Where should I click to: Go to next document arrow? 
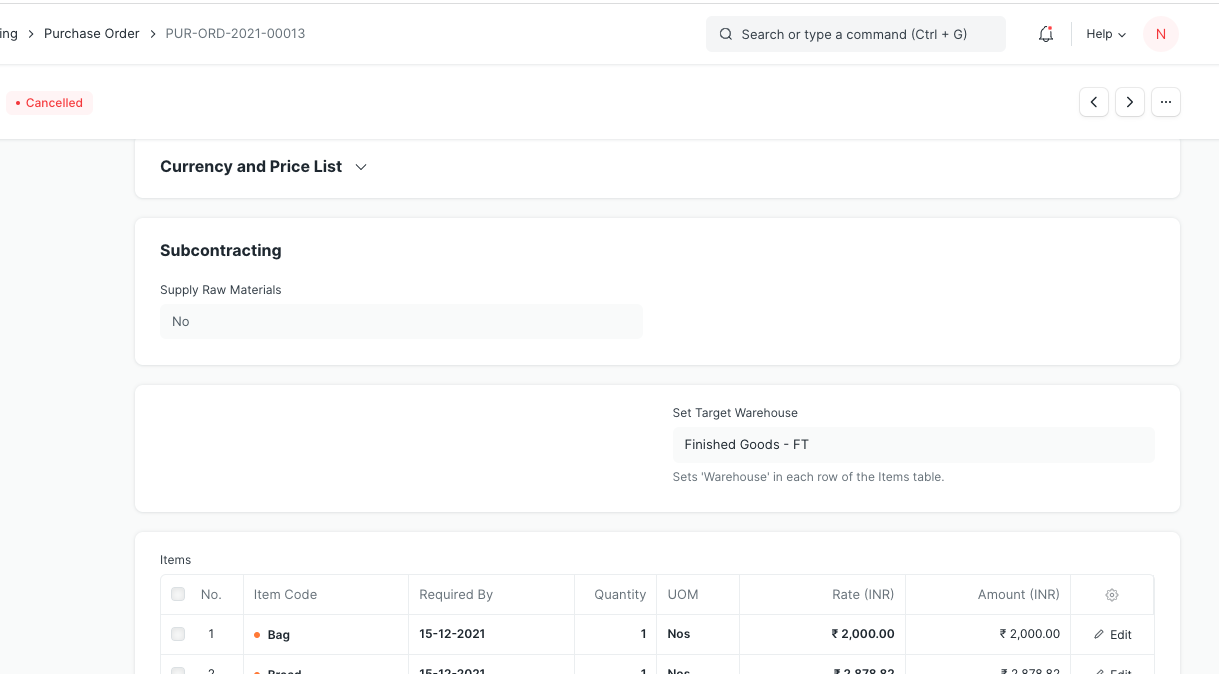point(1130,102)
